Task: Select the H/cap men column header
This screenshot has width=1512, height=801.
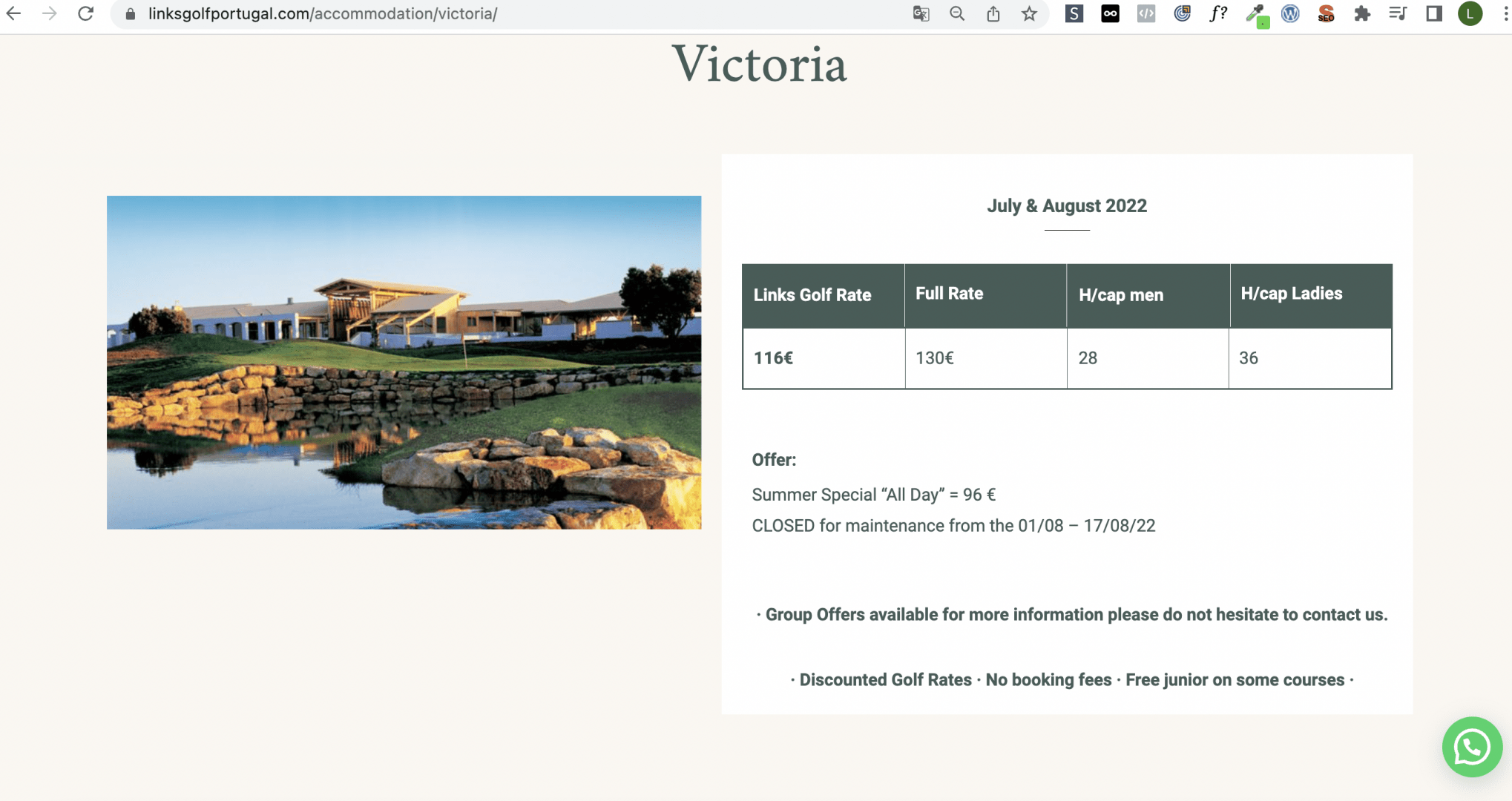Action: (1148, 295)
